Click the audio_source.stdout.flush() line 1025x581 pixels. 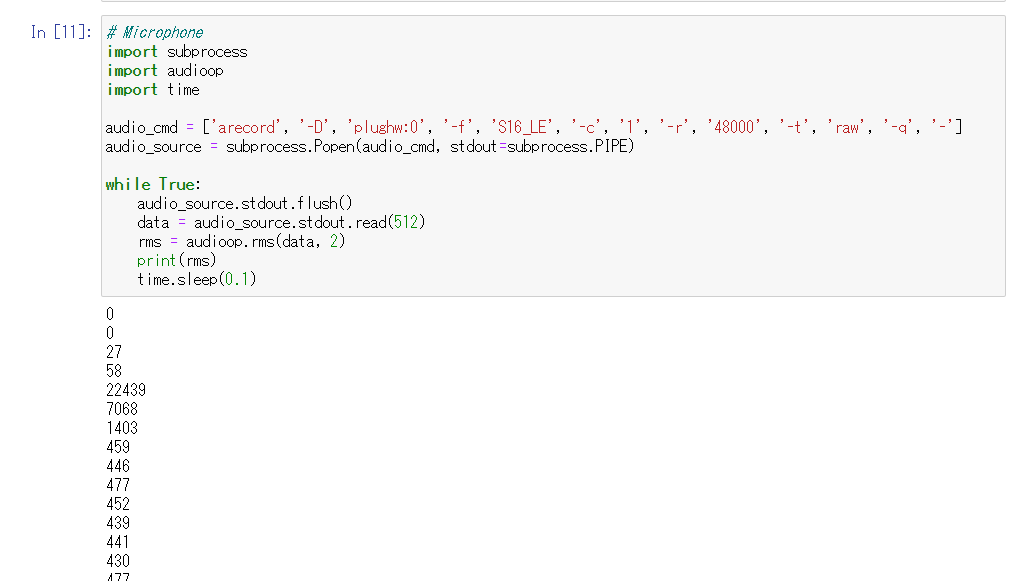coord(244,203)
